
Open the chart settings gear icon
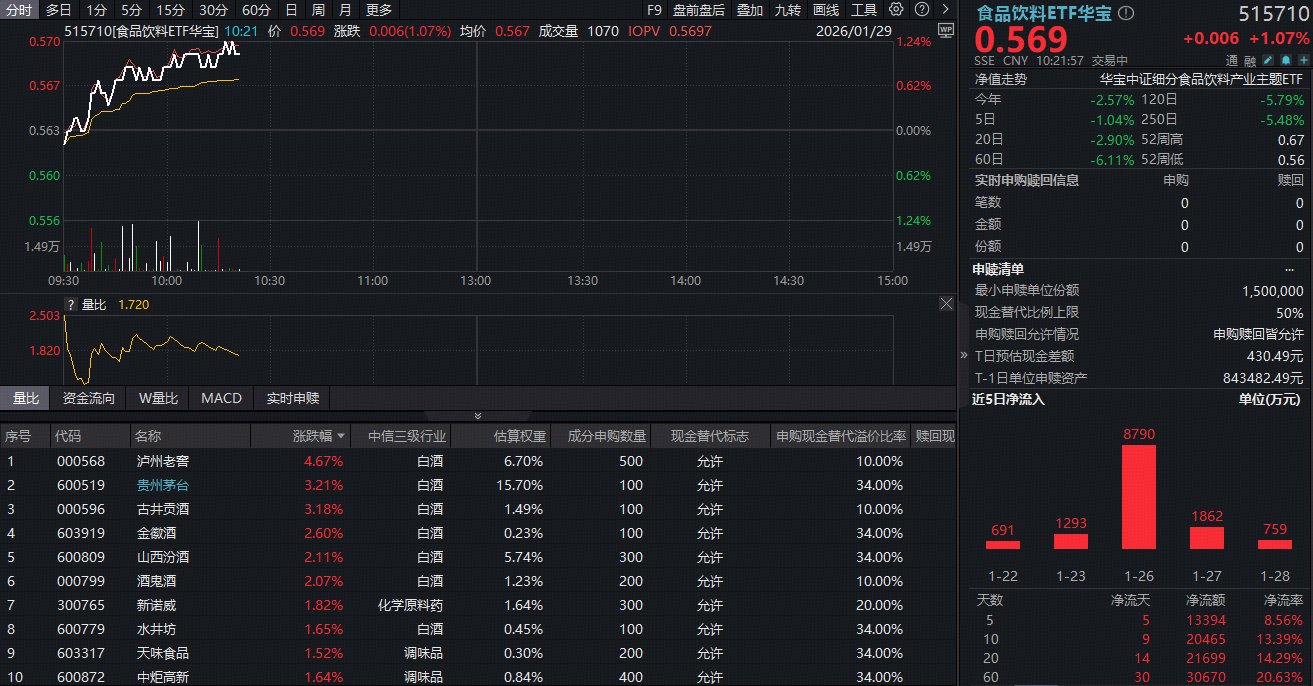click(895, 10)
